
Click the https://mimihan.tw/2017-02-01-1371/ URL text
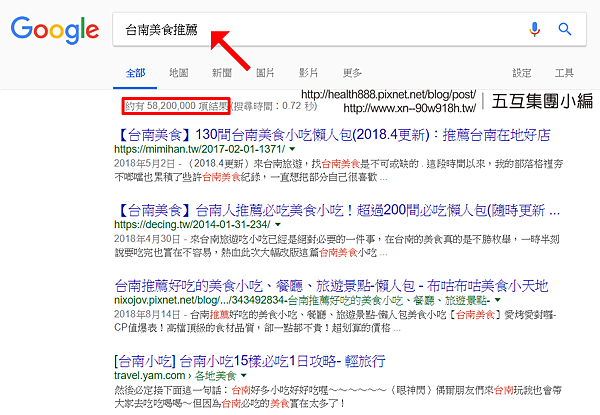(200, 149)
